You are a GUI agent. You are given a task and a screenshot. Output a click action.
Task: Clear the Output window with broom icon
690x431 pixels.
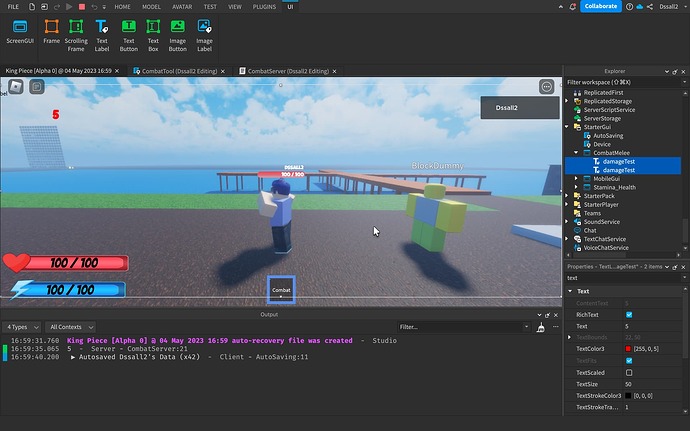(541, 327)
